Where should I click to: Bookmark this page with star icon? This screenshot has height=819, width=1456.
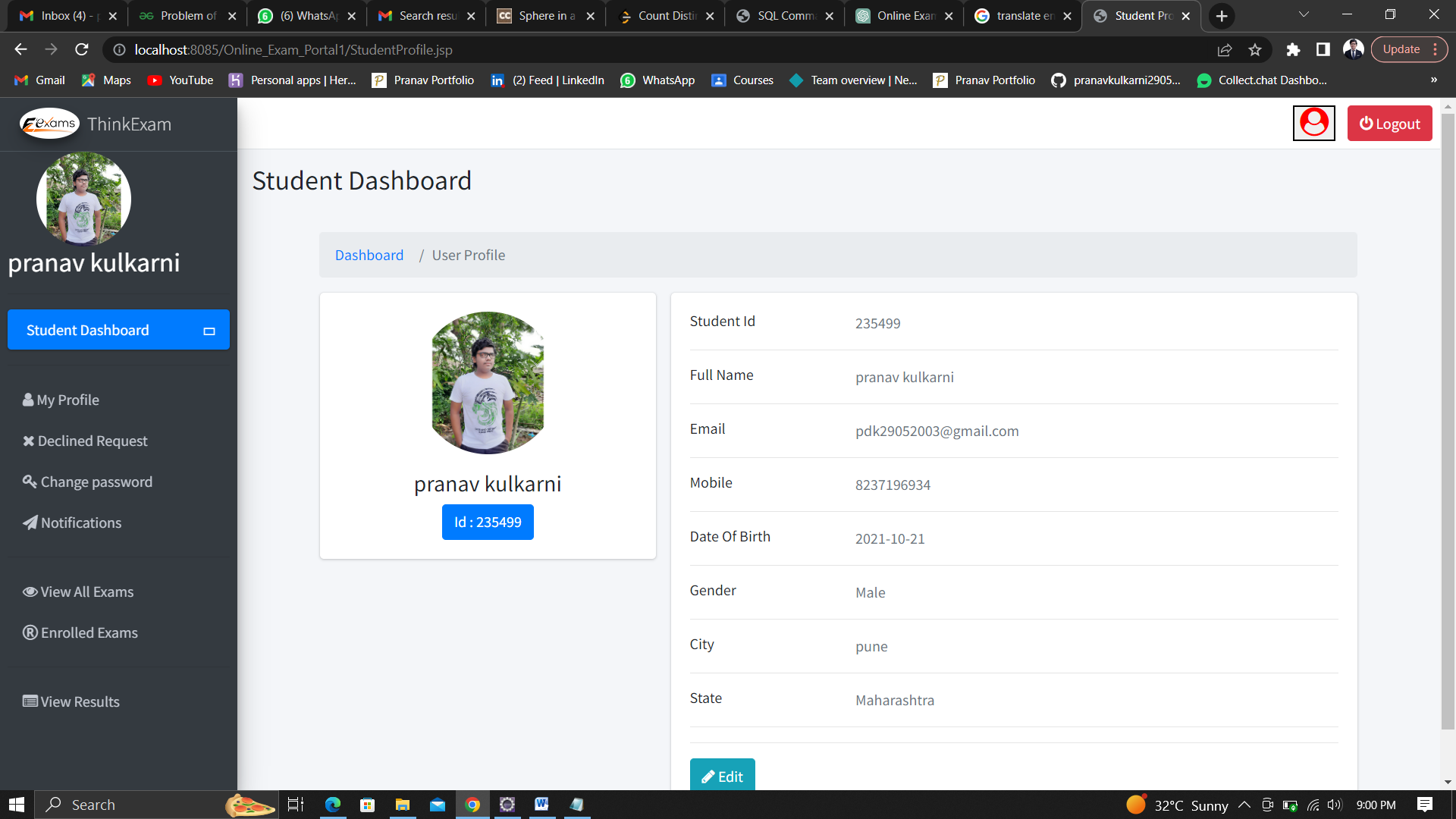[1255, 50]
